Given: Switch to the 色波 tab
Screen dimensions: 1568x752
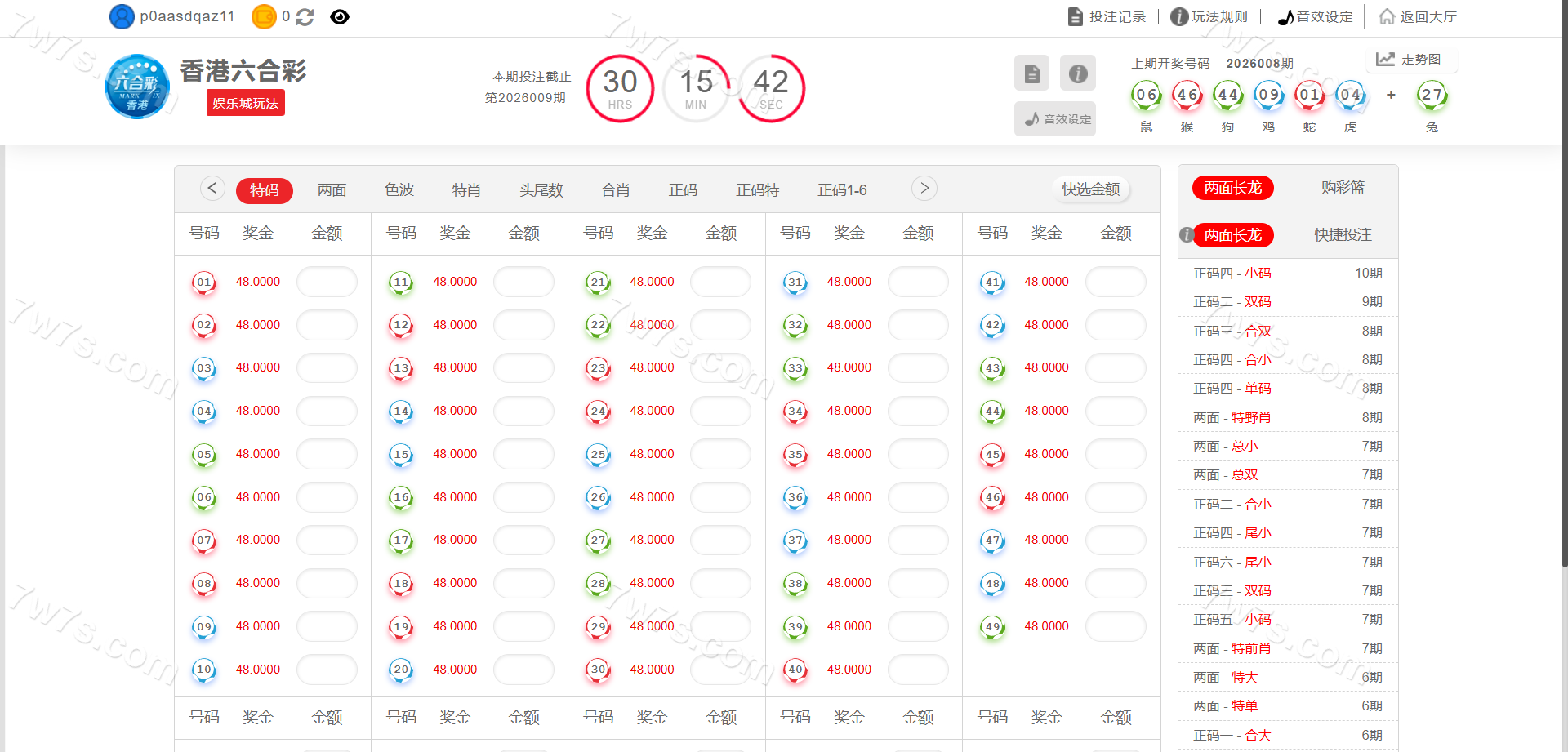Looking at the screenshot, I should pyautogui.click(x=399, y=190).
